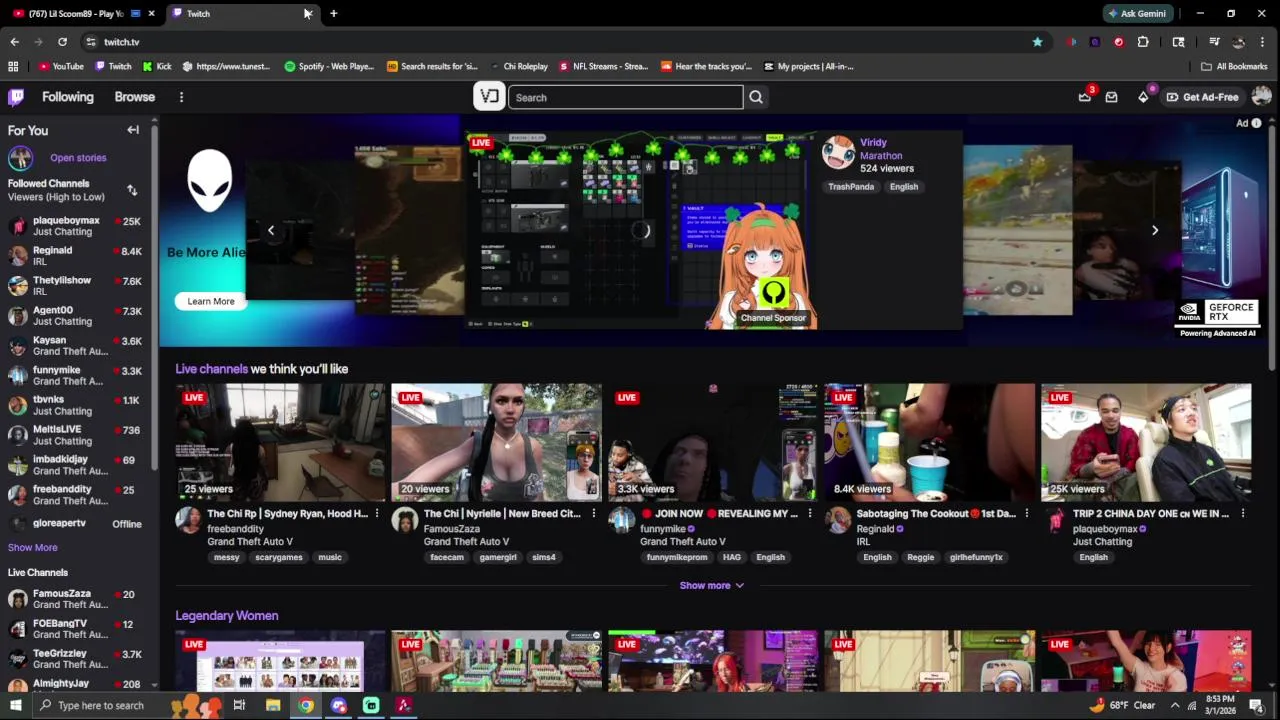Open options for Reginald Sabotaging The Cookout stream
This screenshot has height=720, width=1280.
tap(1026, 513)
